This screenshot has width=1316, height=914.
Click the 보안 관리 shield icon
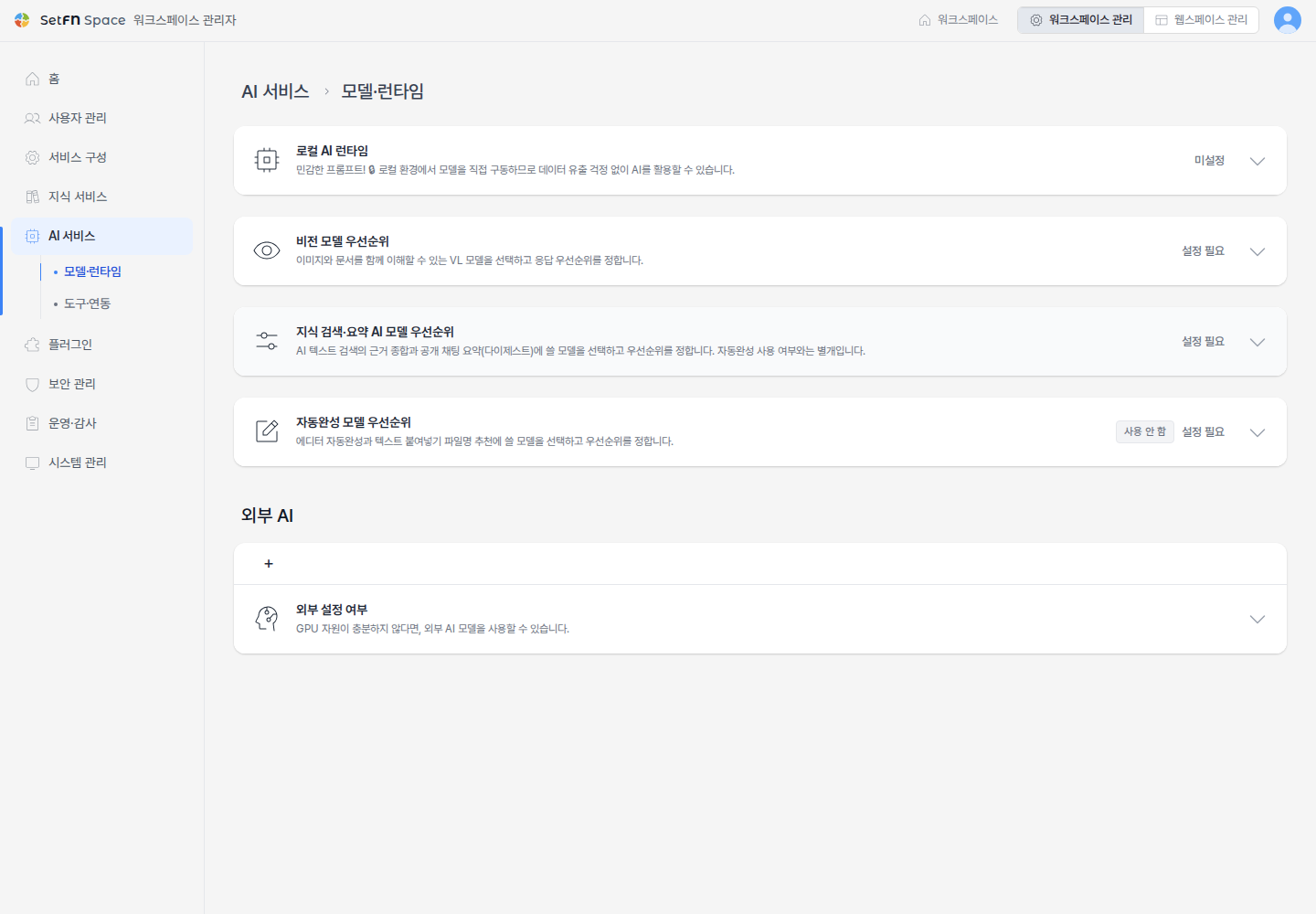point(32,384)
